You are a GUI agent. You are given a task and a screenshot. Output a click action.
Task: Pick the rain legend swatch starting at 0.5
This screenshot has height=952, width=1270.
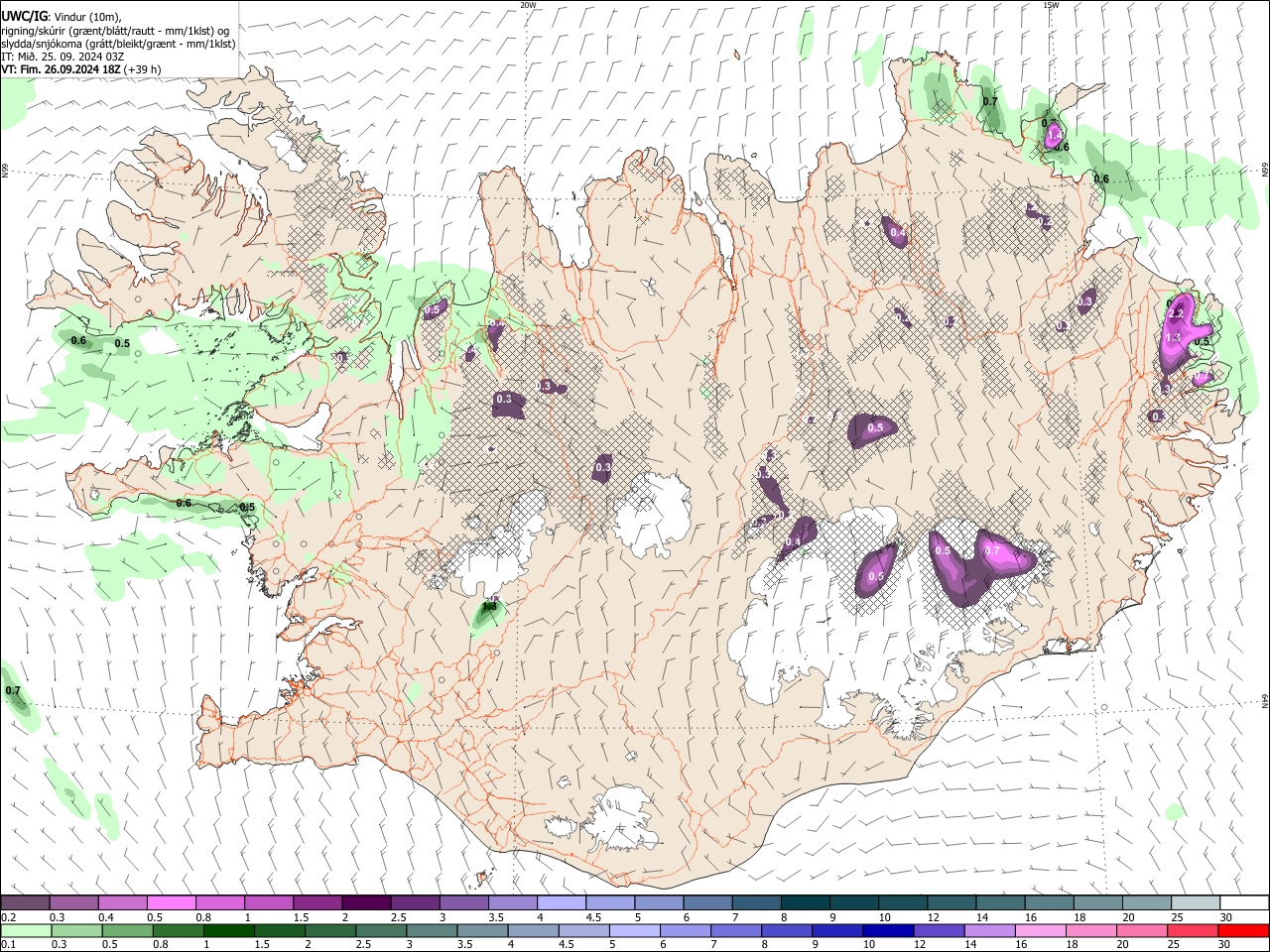[x=127, y=930]
